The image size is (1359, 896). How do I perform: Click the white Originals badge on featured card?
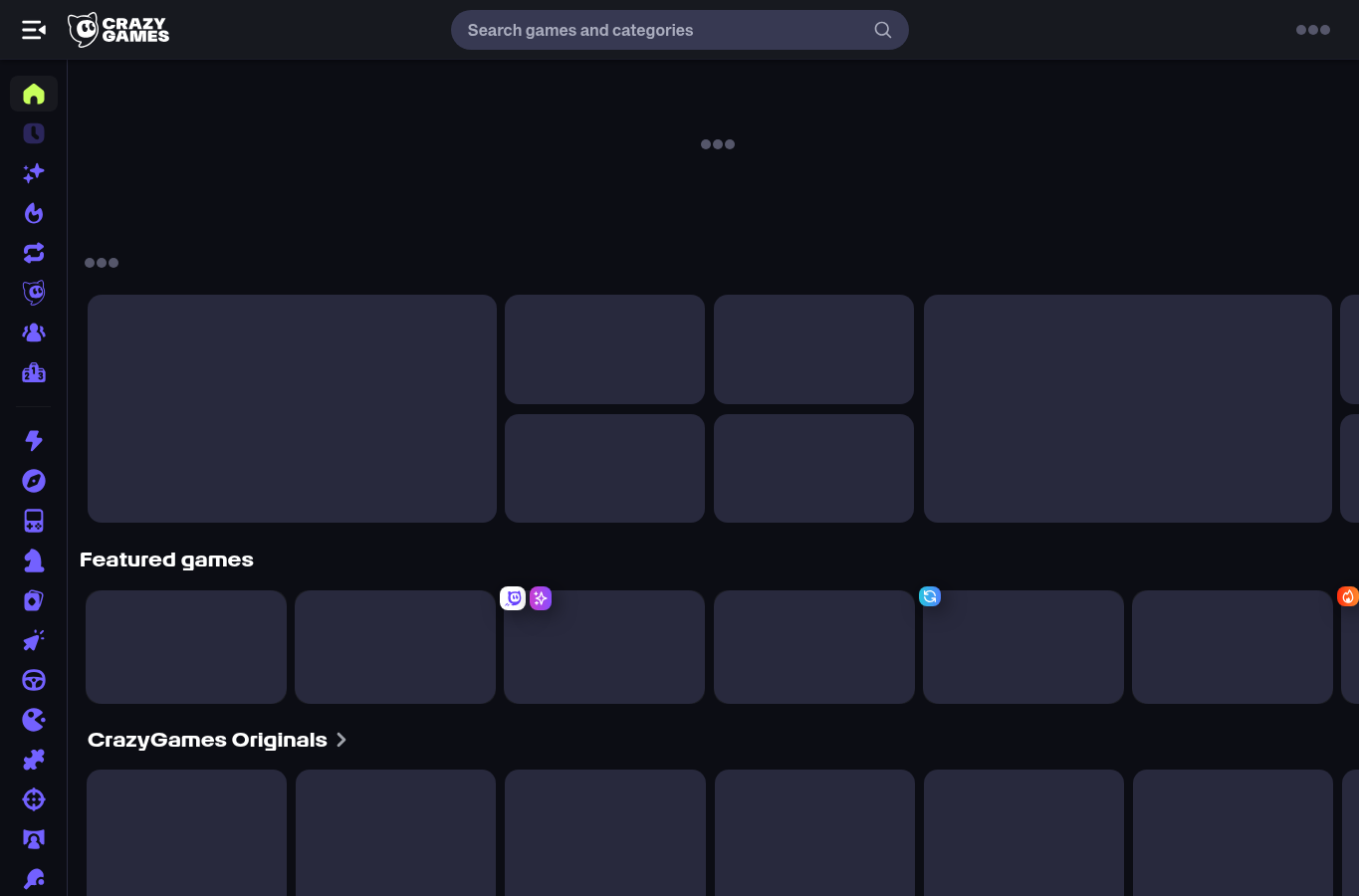(x=513, y=598)
